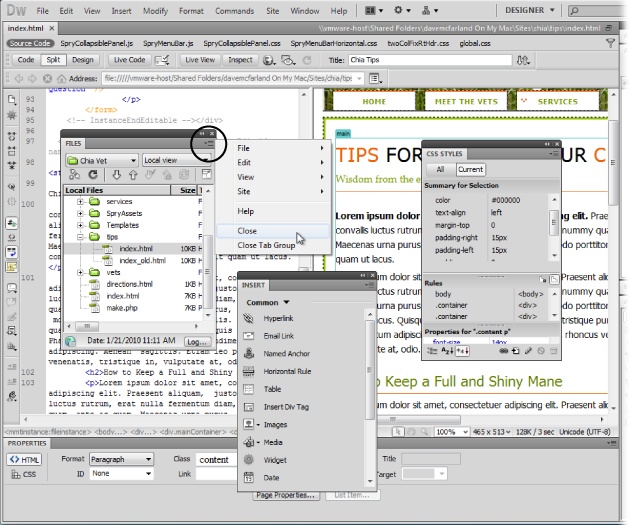
Task: Open SpryMenuBar.js related file
Action: (x=168, y=43)
